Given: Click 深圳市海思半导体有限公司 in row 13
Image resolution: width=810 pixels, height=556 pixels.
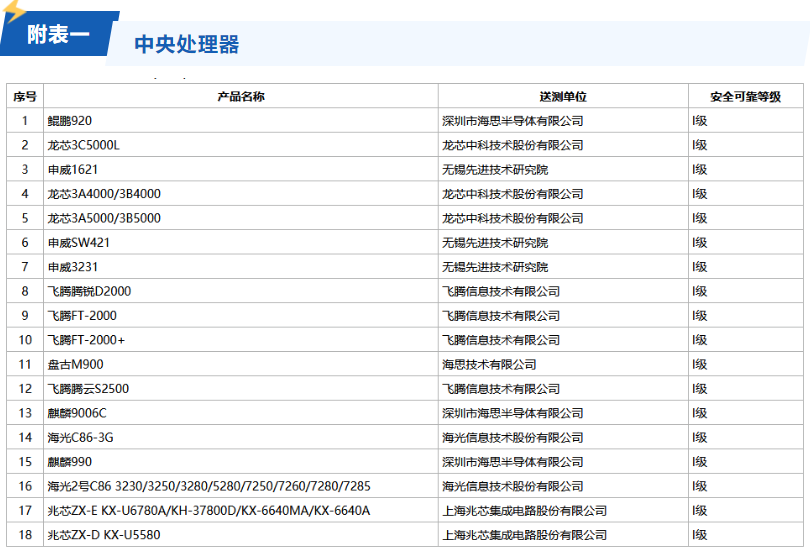Looking at the screenshot, I should pos(512,413).
